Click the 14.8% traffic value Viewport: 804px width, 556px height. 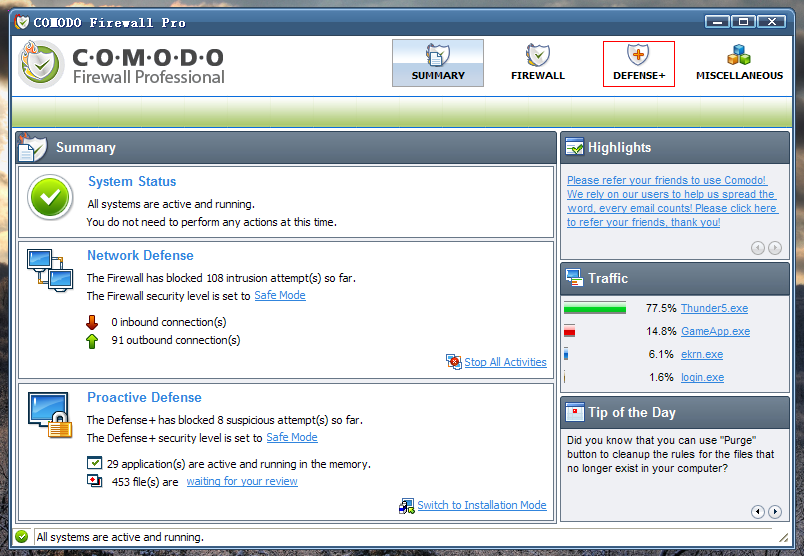(x=661, y=331)
